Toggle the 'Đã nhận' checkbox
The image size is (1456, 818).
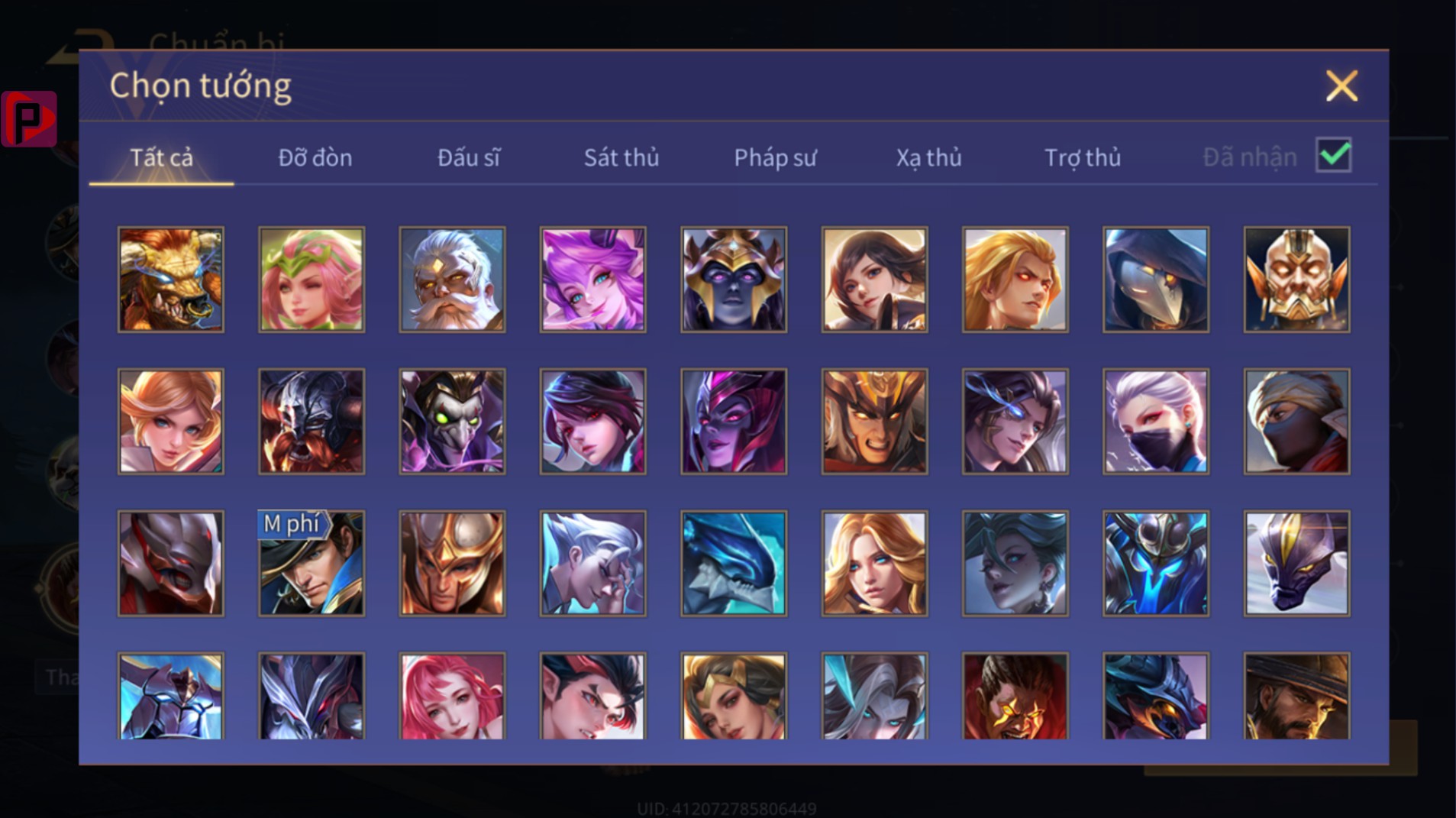[x=1334, y=155]
